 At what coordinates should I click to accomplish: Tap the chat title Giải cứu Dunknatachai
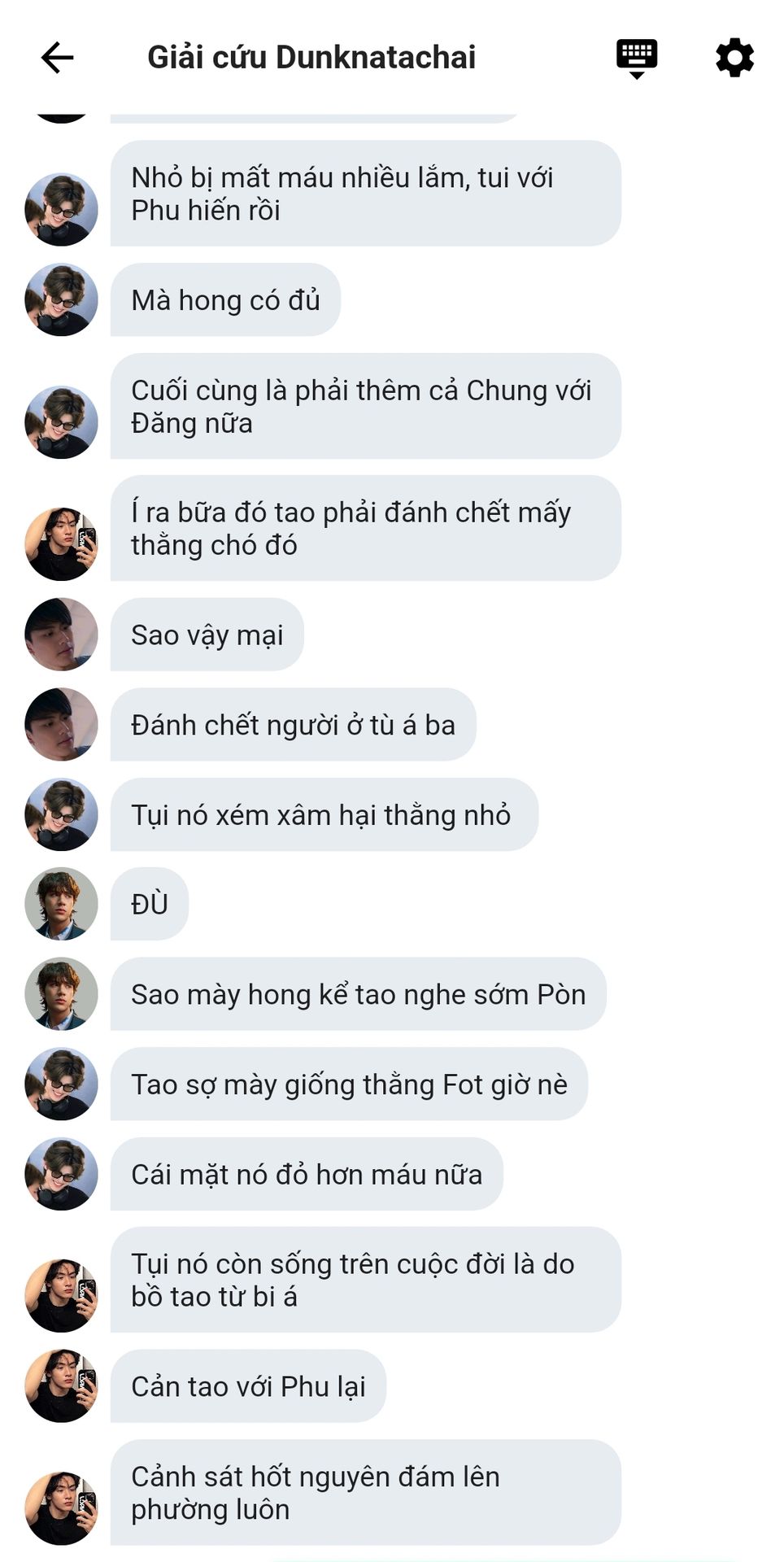(311, 58)
